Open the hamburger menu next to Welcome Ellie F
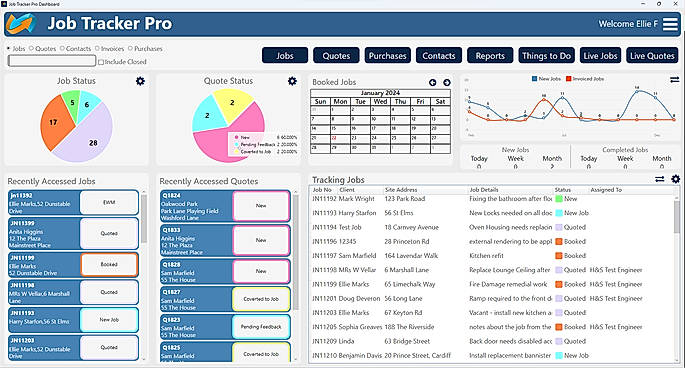This screenshot has width=685, height=368. click(670, 24)
